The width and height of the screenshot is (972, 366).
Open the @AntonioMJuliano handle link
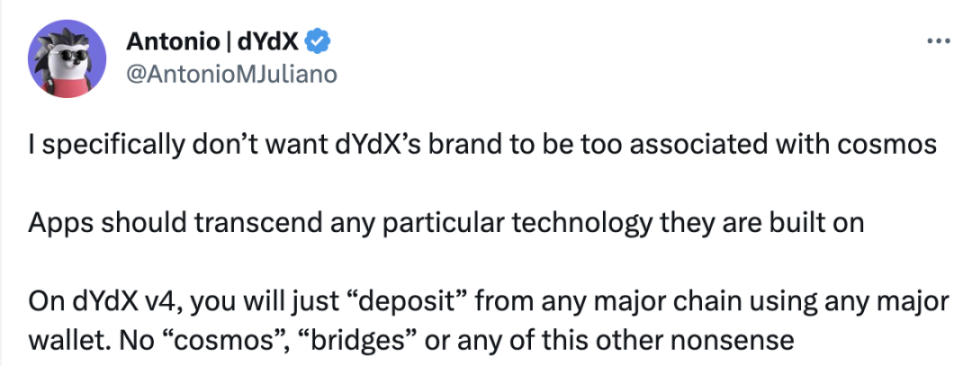click(x=232, y=74)
